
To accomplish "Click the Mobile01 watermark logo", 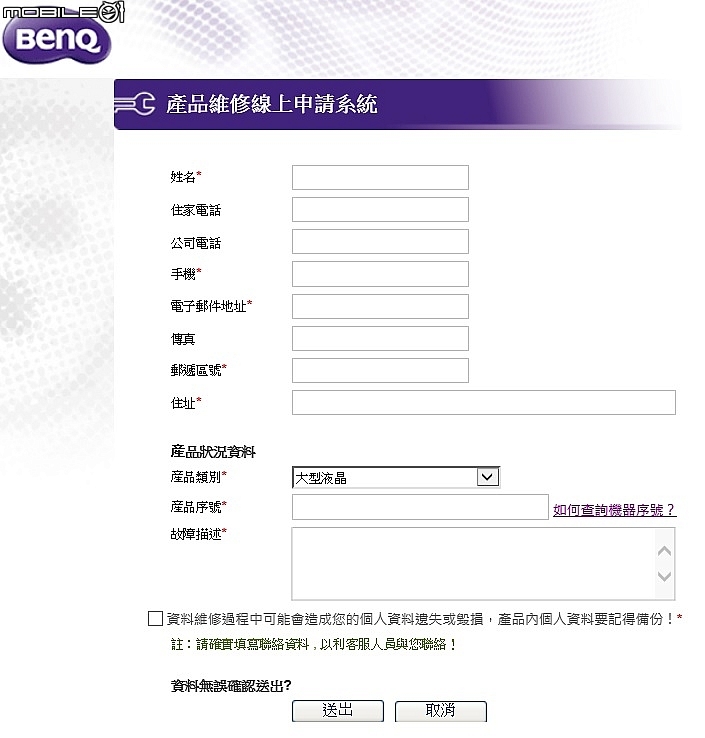I will pyautogui.click(x=64, y=11).
